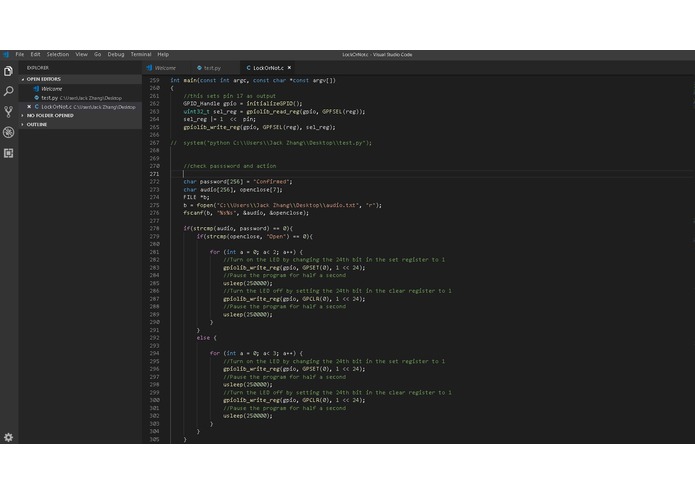Select test.py in Open Editors list
695x494 pixels.
80,98
